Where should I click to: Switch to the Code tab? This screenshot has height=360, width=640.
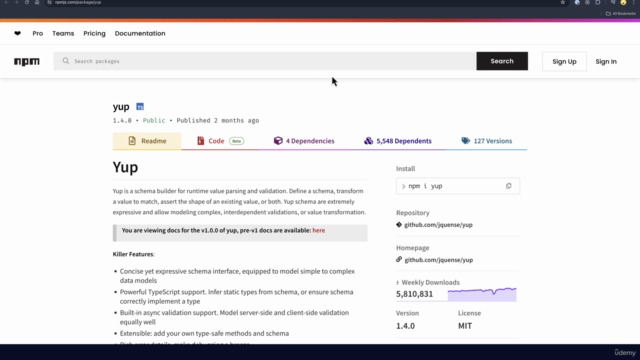coord(220,141)
